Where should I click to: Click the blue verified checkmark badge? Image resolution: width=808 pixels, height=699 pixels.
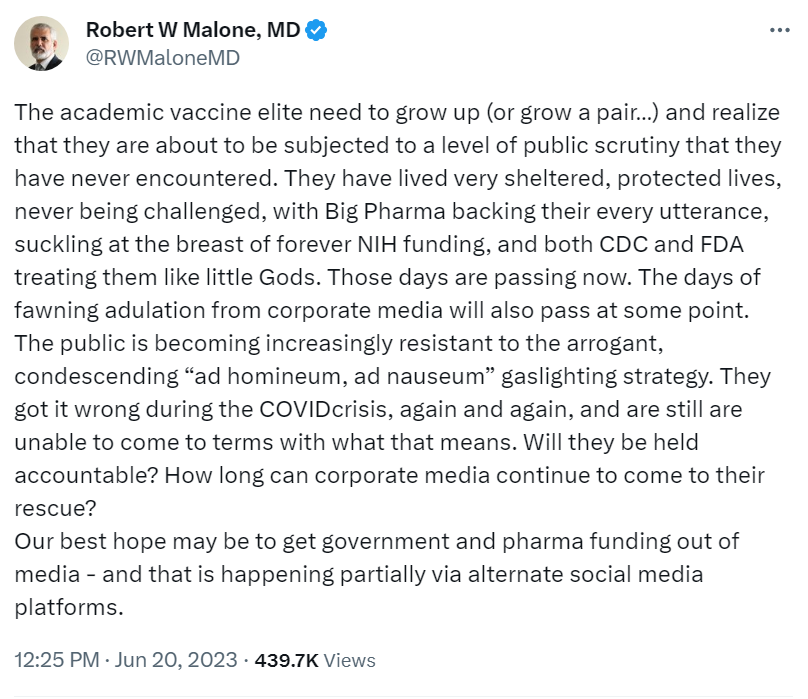coord(317,31)
